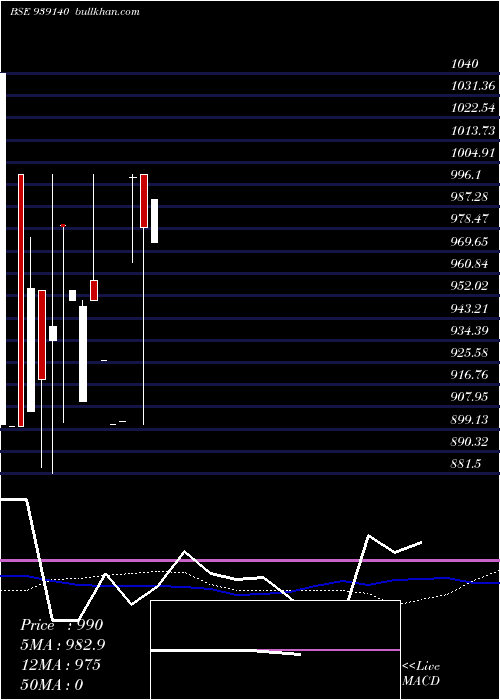The width and height of the screenshot is (500, 700).
Task: Click the 881.5 axis label
Action: (466, 464)
